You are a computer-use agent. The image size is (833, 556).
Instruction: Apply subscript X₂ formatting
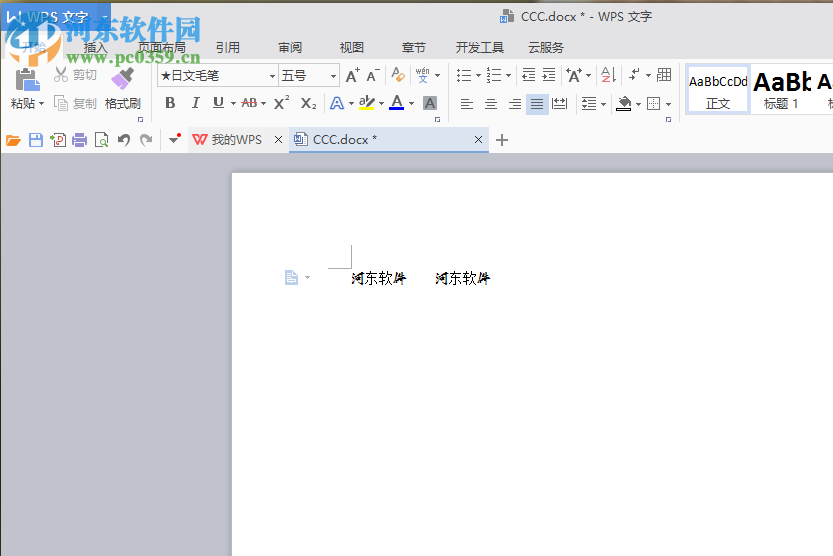[308, 103]
